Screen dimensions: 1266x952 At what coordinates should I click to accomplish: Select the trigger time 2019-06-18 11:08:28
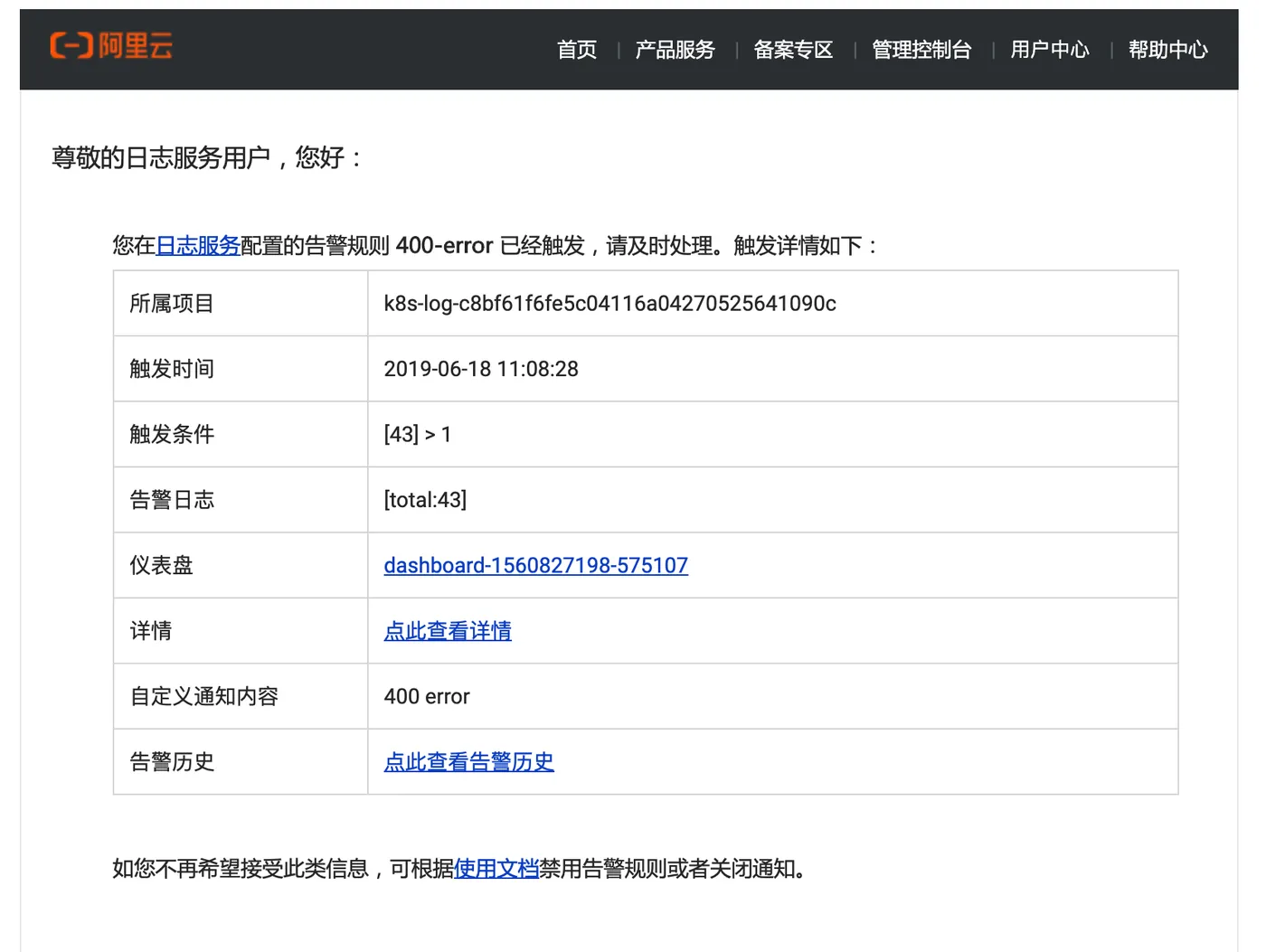pos(481,369)
